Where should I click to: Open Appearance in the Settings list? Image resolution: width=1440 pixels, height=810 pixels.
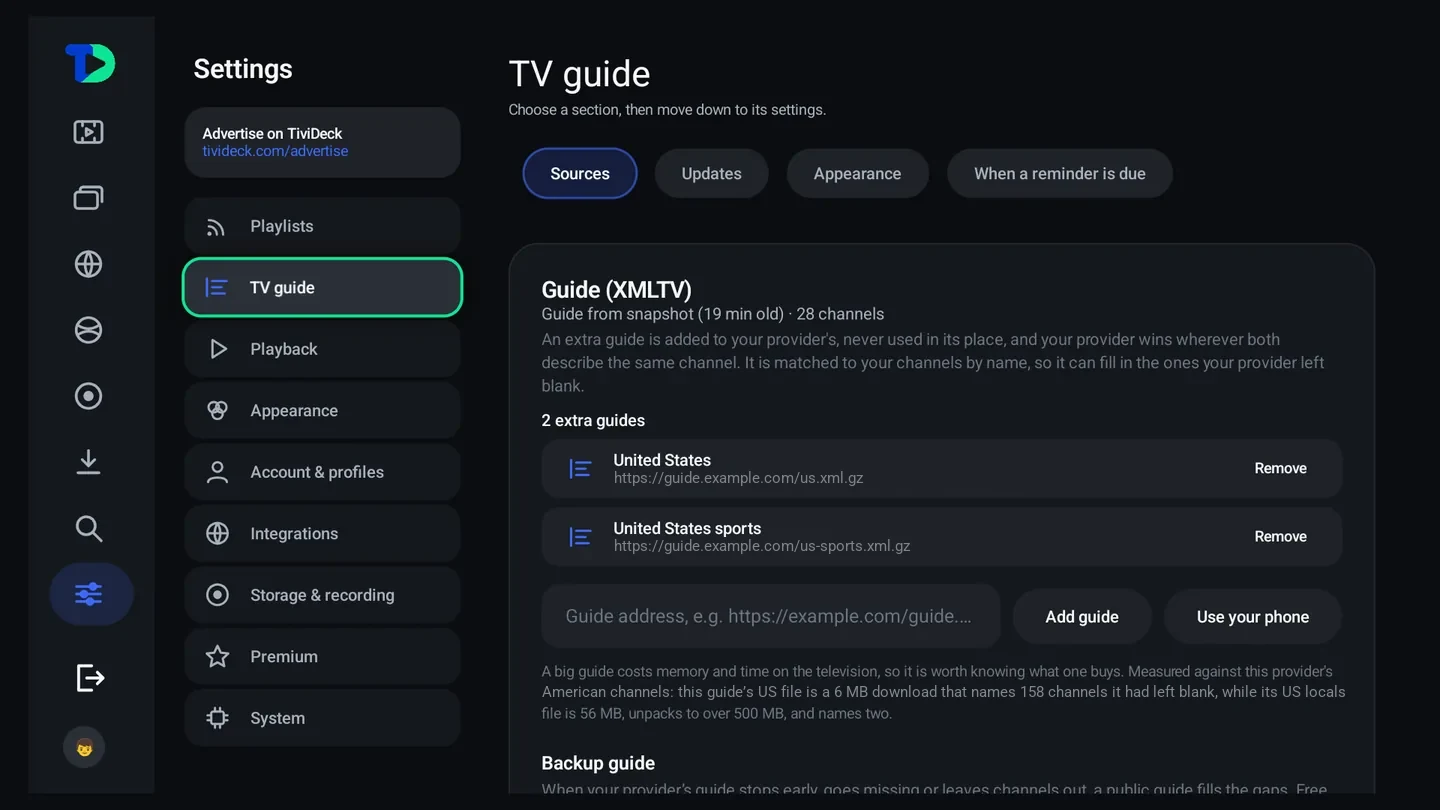[322, 411]
